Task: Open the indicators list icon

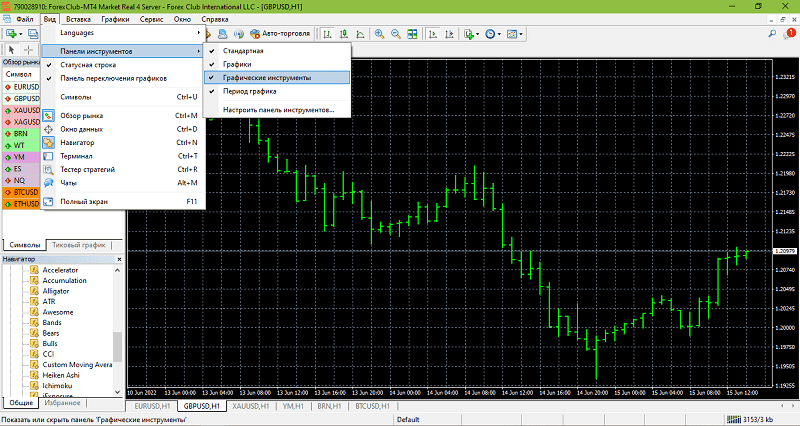Action: tap(469, 34)
